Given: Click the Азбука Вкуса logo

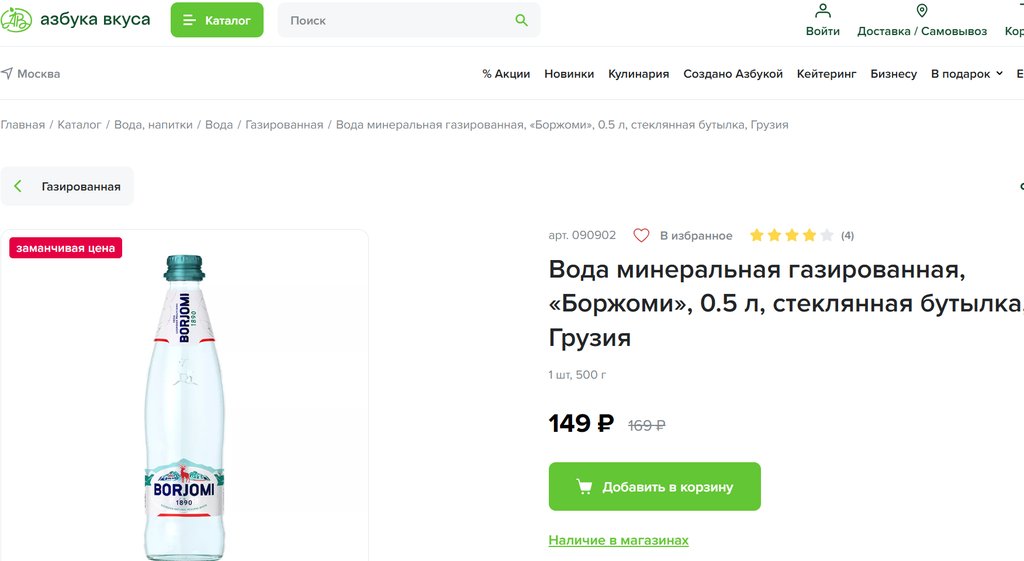Looking at the screenshot, I should click(x=75, y=20).
